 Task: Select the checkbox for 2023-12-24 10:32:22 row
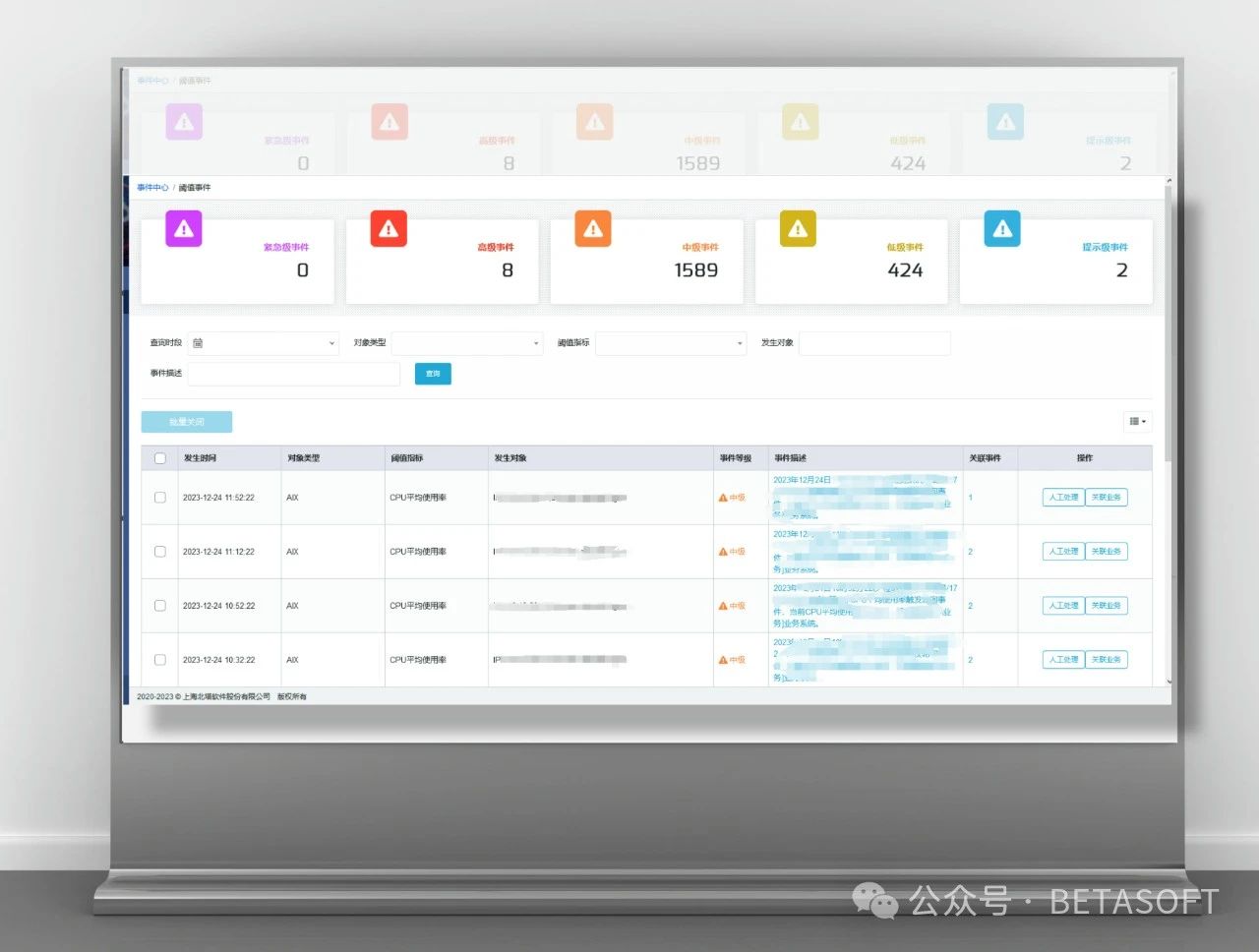pos(160,660)
